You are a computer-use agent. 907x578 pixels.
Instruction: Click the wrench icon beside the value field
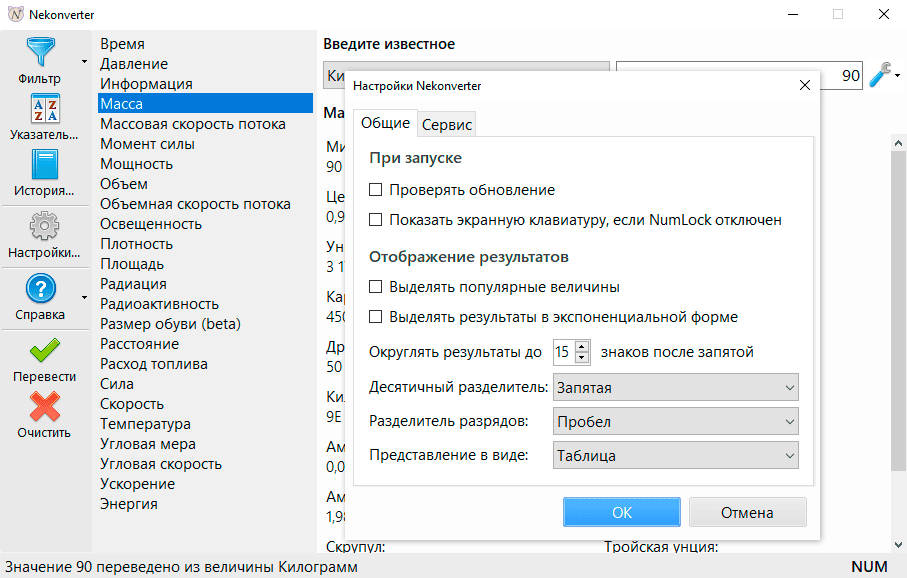(880, 75)
